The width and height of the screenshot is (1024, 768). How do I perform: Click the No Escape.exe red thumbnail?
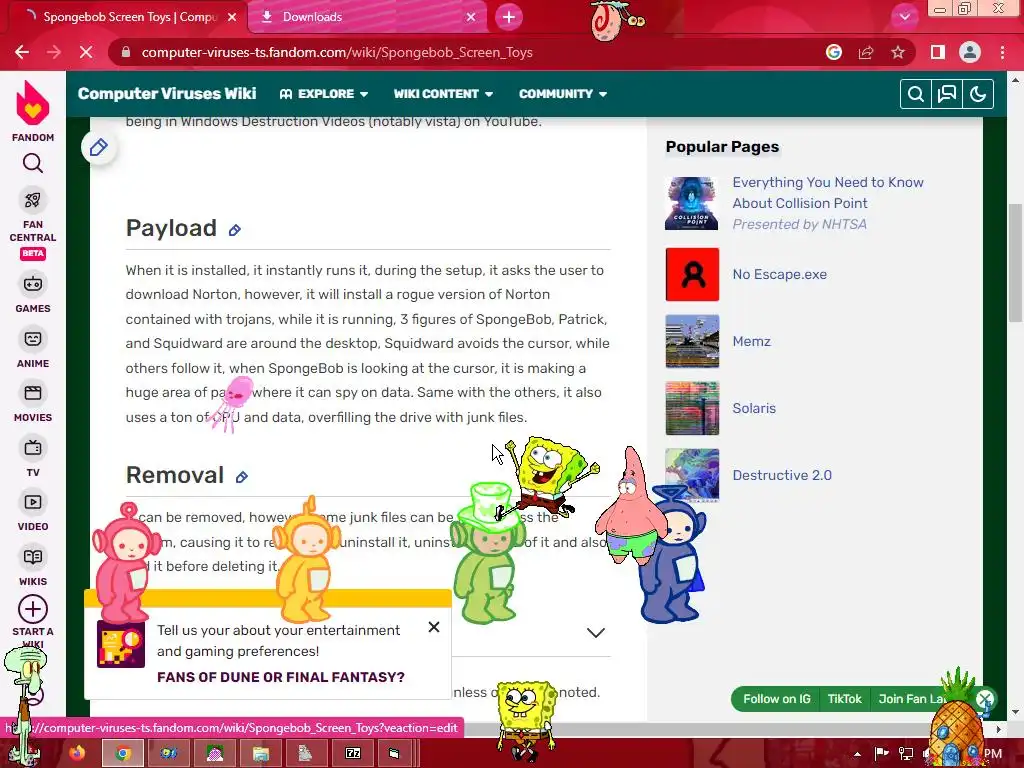(x=692, y=274)
